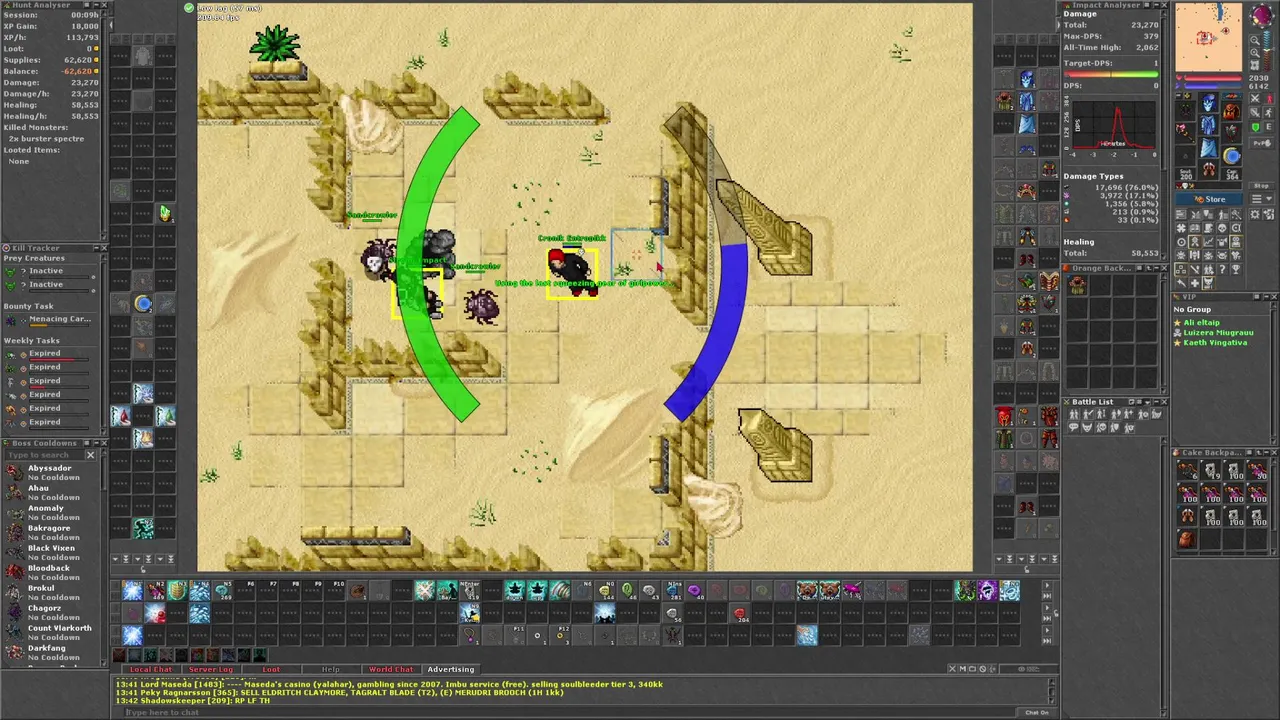Close the Kill Tracker panel
This screenshot has height=720, width=1280.
[102, 248]
